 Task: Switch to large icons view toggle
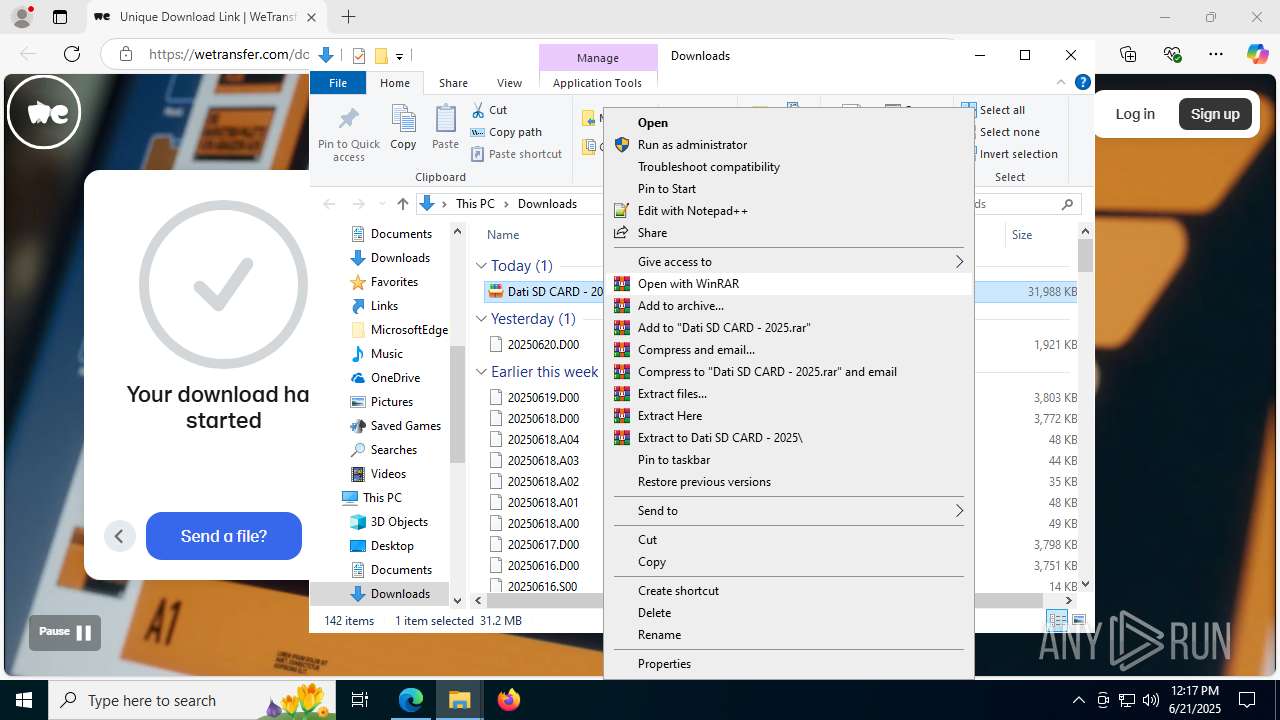coord(1079,621)
